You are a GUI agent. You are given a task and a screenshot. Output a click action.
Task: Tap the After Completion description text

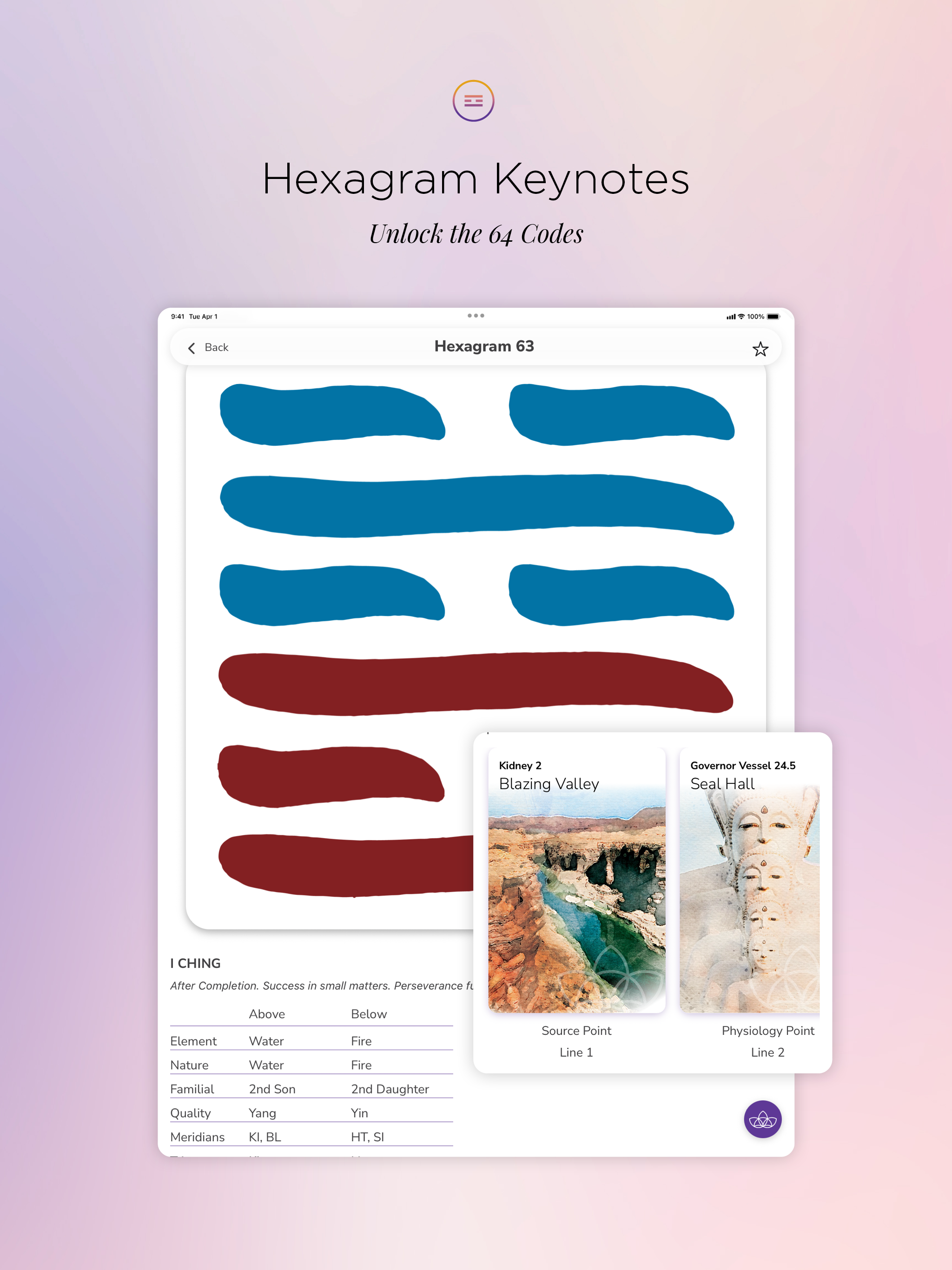322,986
